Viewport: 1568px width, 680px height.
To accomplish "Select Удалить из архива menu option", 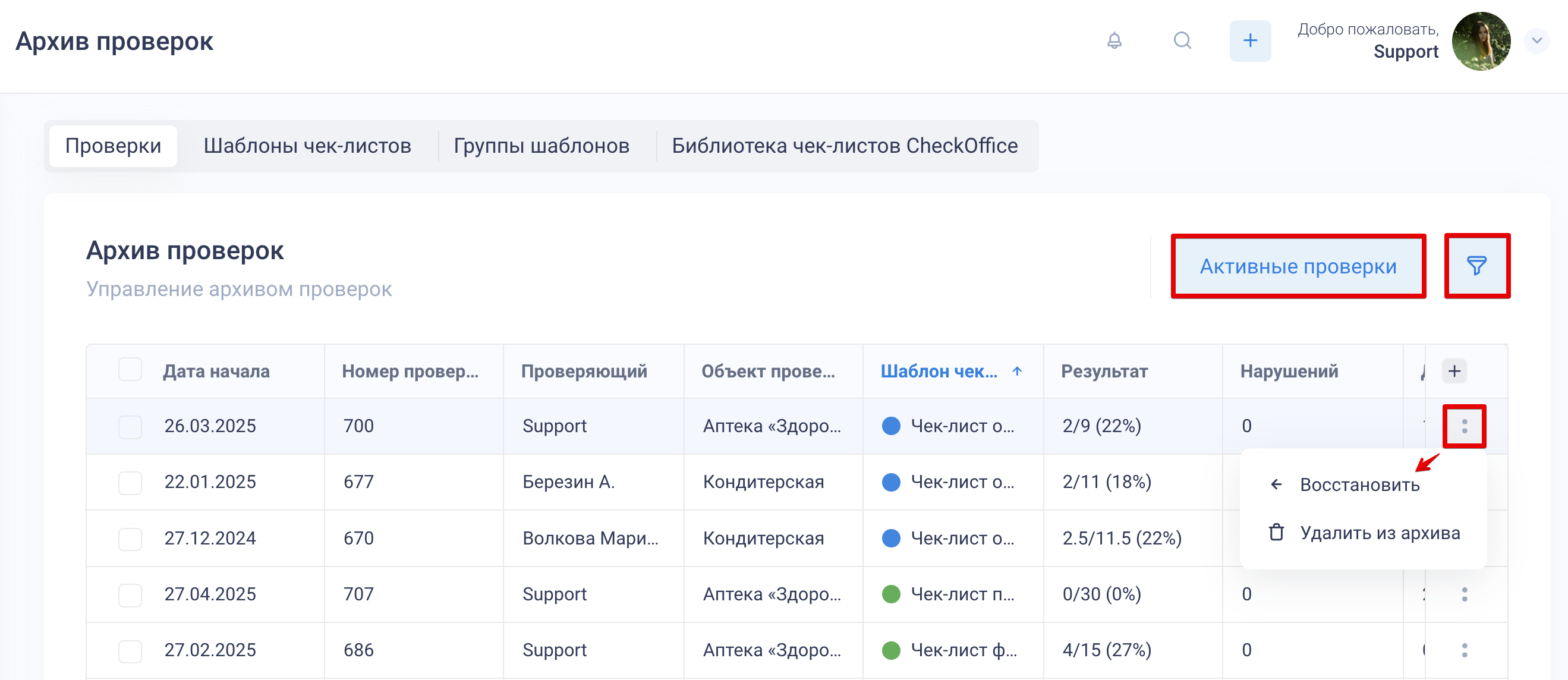I will click(x=1380, y=533).
